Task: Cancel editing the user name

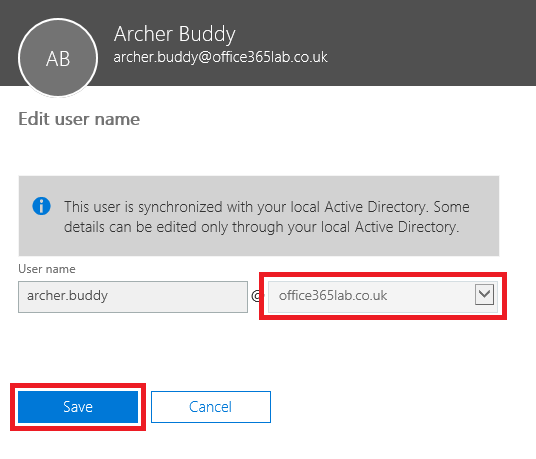Action: tap(211, 407)
